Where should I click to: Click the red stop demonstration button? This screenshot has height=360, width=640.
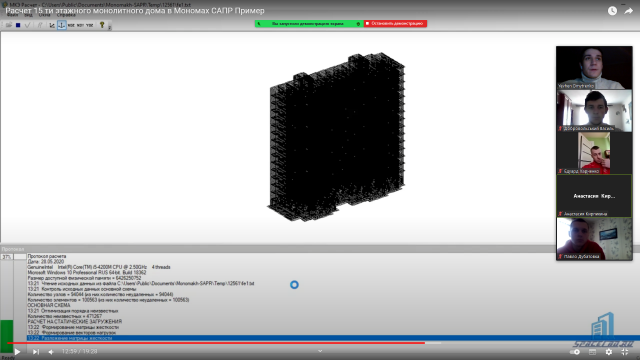(396, 24)
